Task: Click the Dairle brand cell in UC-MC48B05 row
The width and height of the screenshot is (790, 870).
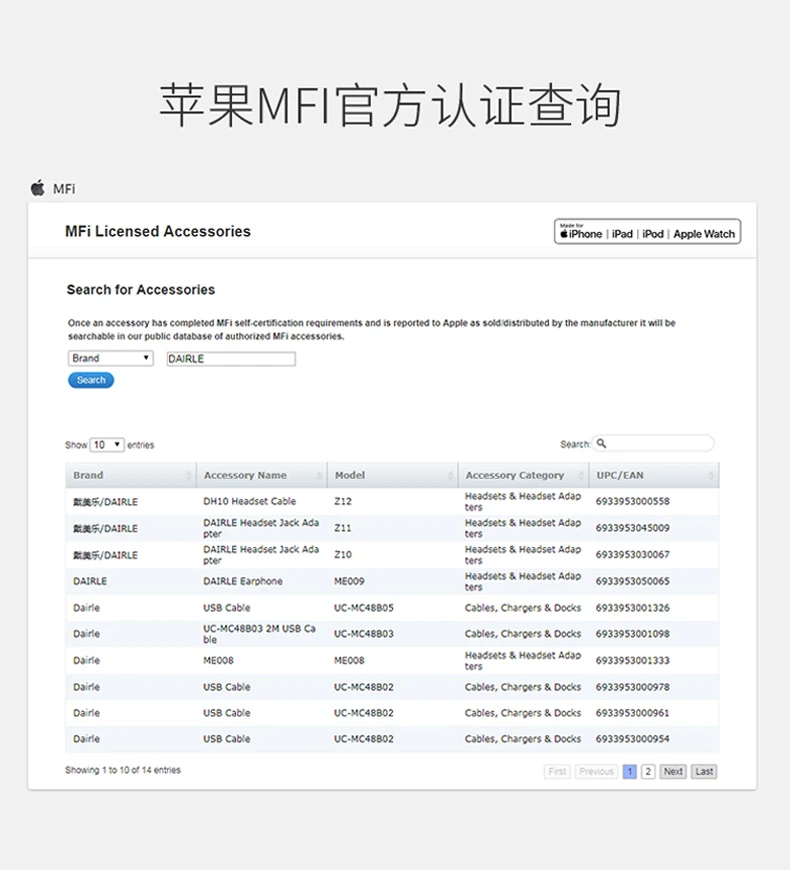Action: [x=87, y=608]
